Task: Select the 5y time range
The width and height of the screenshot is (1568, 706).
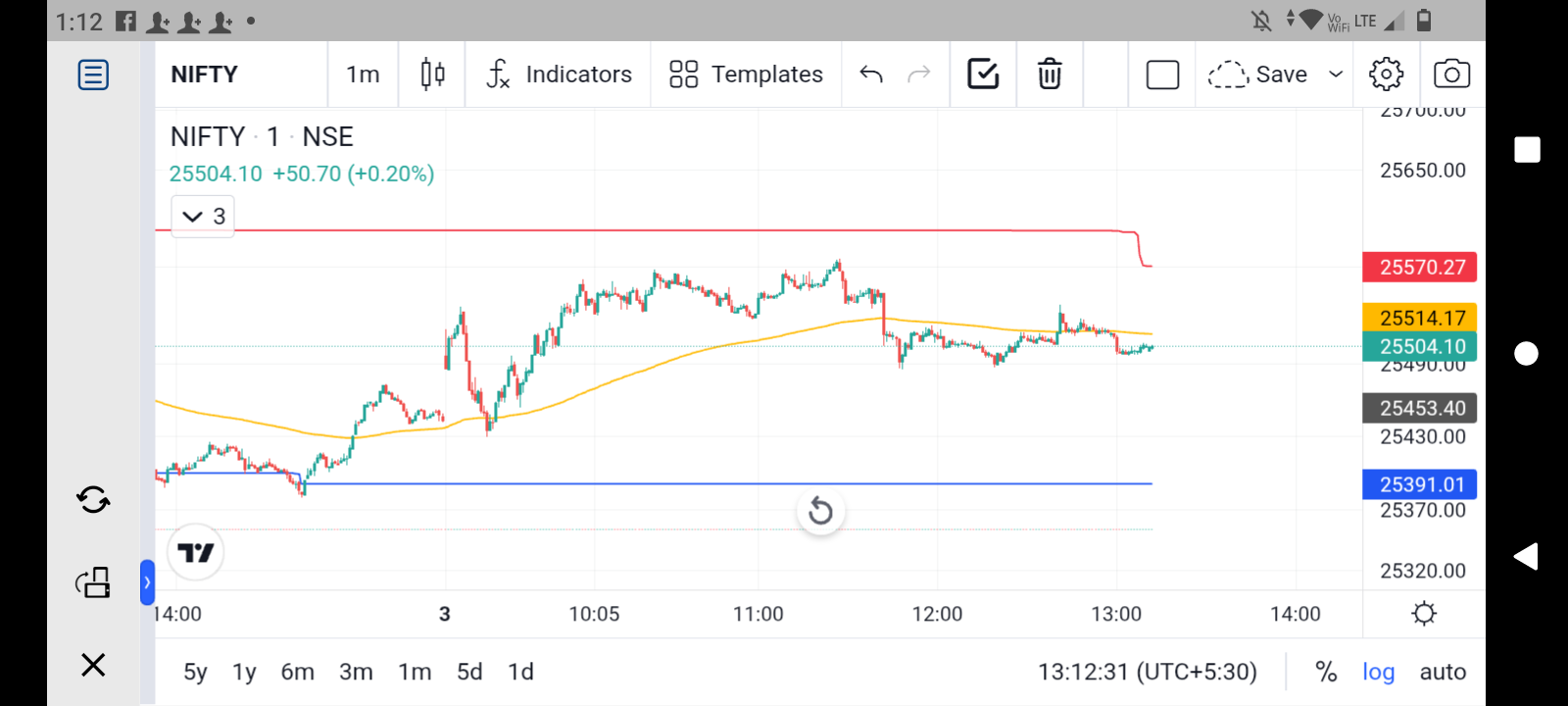Action: (195, 672)
